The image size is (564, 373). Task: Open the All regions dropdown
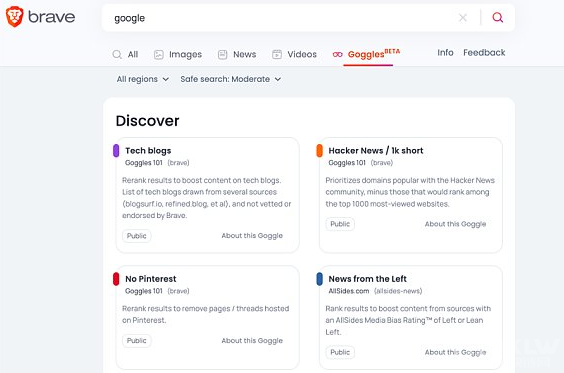pos(143,79)
